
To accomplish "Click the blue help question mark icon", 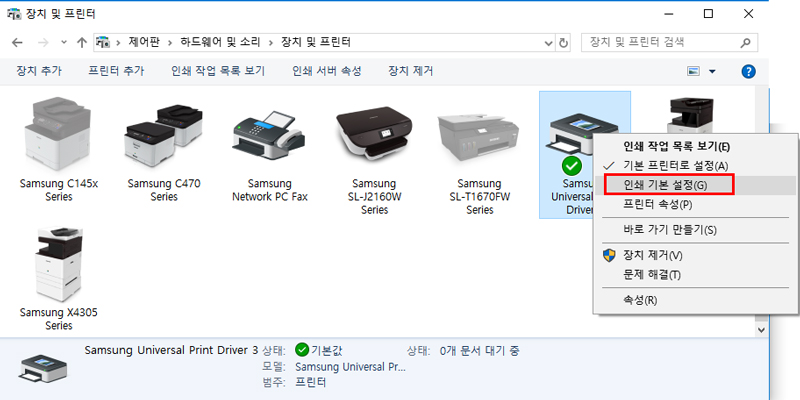I will pyautogui.click(x=748, y=71).
